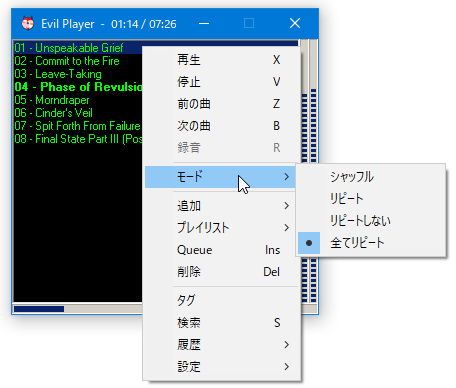Select track 03 - Leave-Taking

78,74
